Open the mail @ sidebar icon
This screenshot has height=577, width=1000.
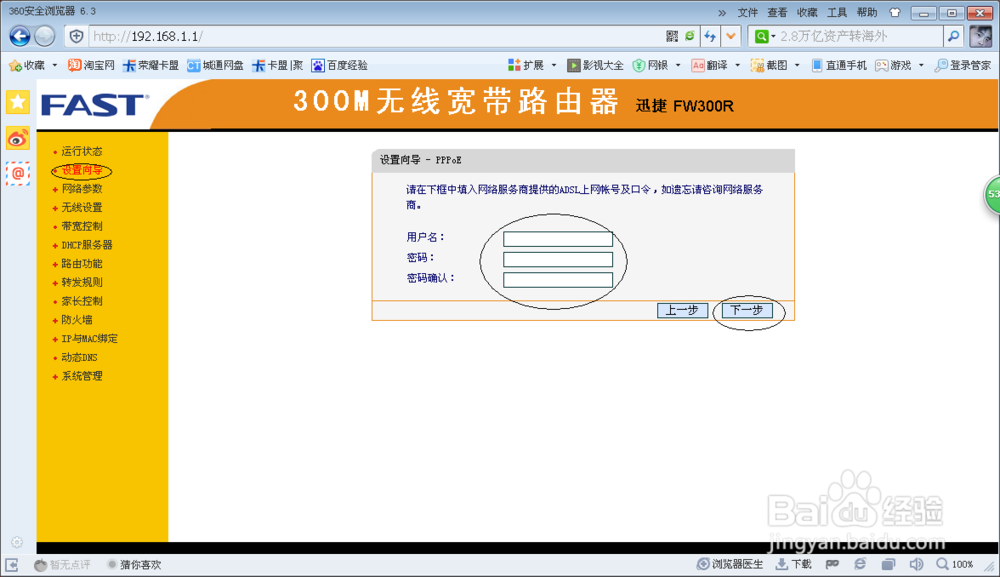18,173
